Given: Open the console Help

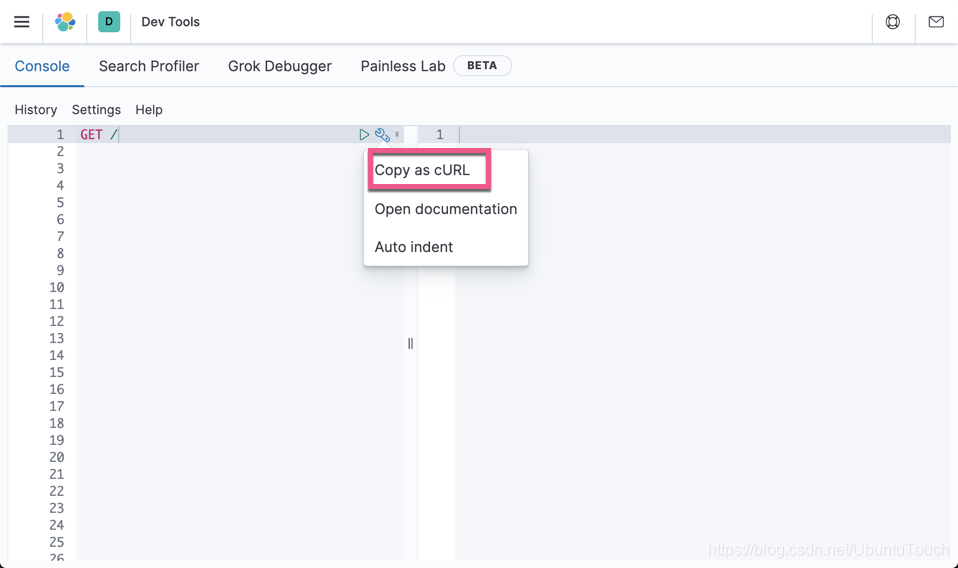Looking at the screenshot, I should click(149, 110).
